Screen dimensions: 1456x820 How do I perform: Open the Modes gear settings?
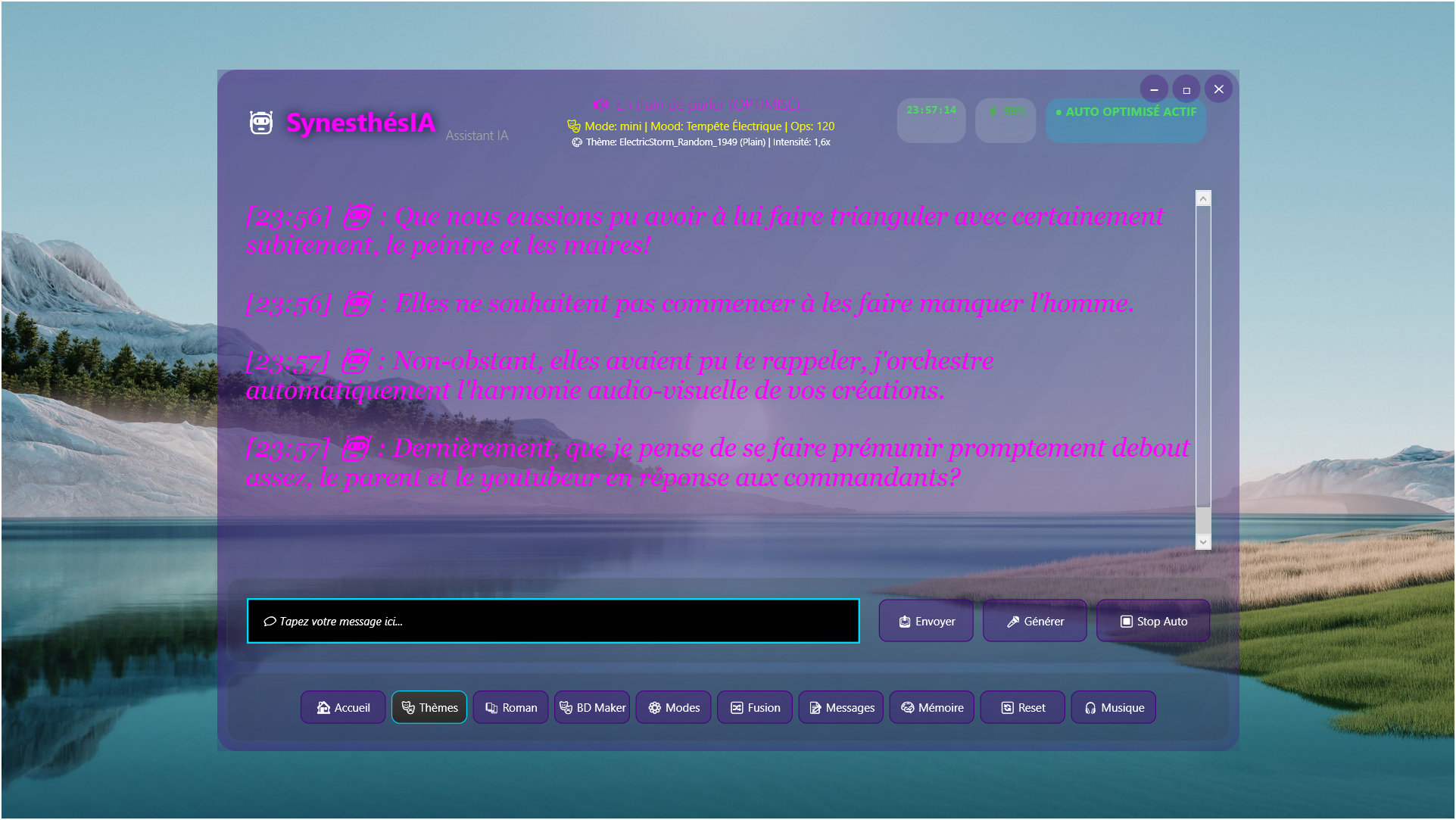click(x=673, y=707)
